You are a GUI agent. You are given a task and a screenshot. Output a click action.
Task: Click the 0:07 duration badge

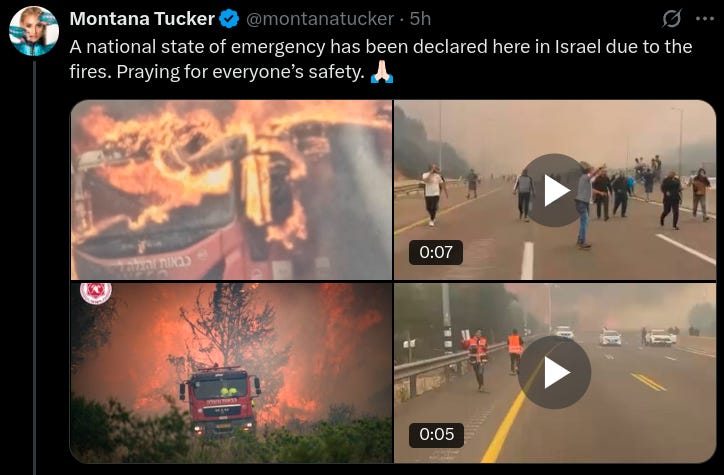[x=436, y=252]
